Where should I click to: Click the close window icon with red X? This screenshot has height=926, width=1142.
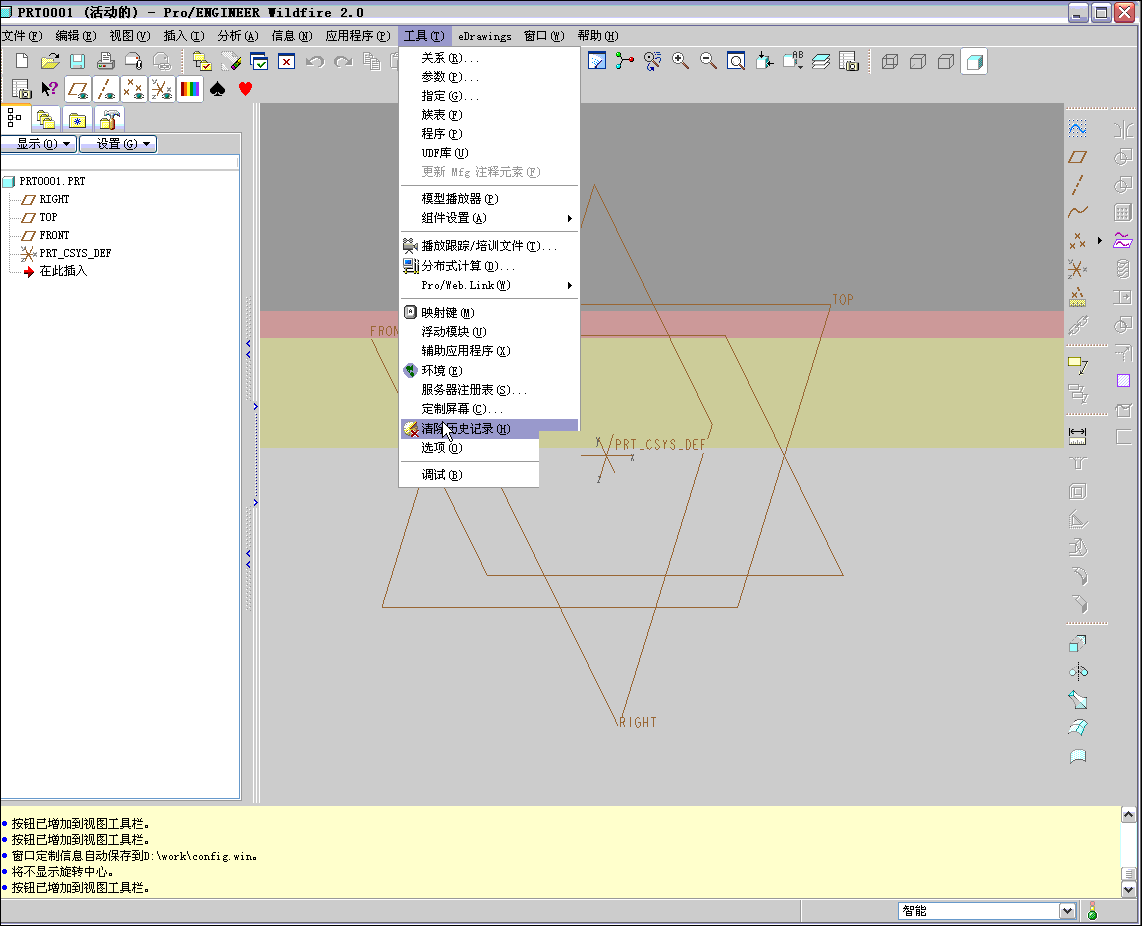tap(287, 61)
